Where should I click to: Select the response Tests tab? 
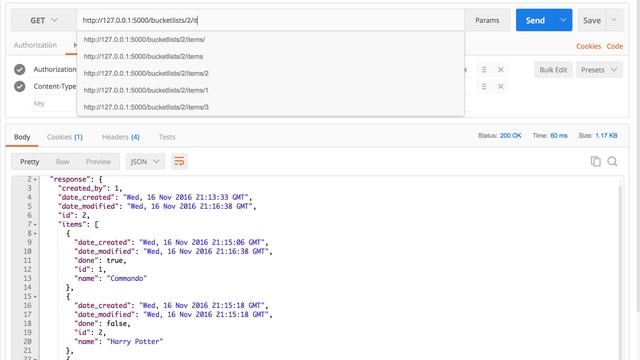pos(167,137)
